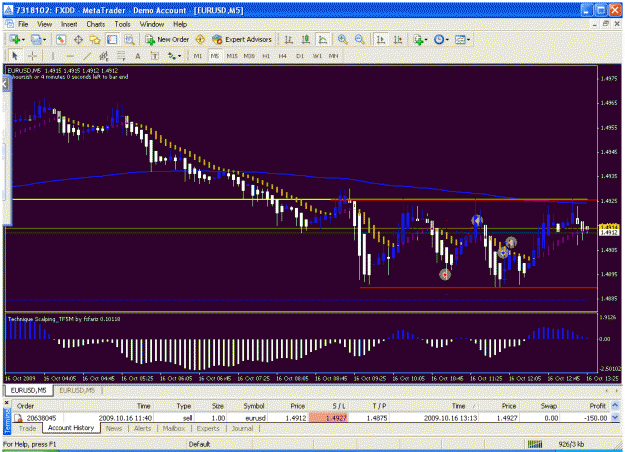Image resolution: width=625 pixels, height=452 pixels.
Task: Switch chart to W1 timeframe
Action: click(317, 56)
